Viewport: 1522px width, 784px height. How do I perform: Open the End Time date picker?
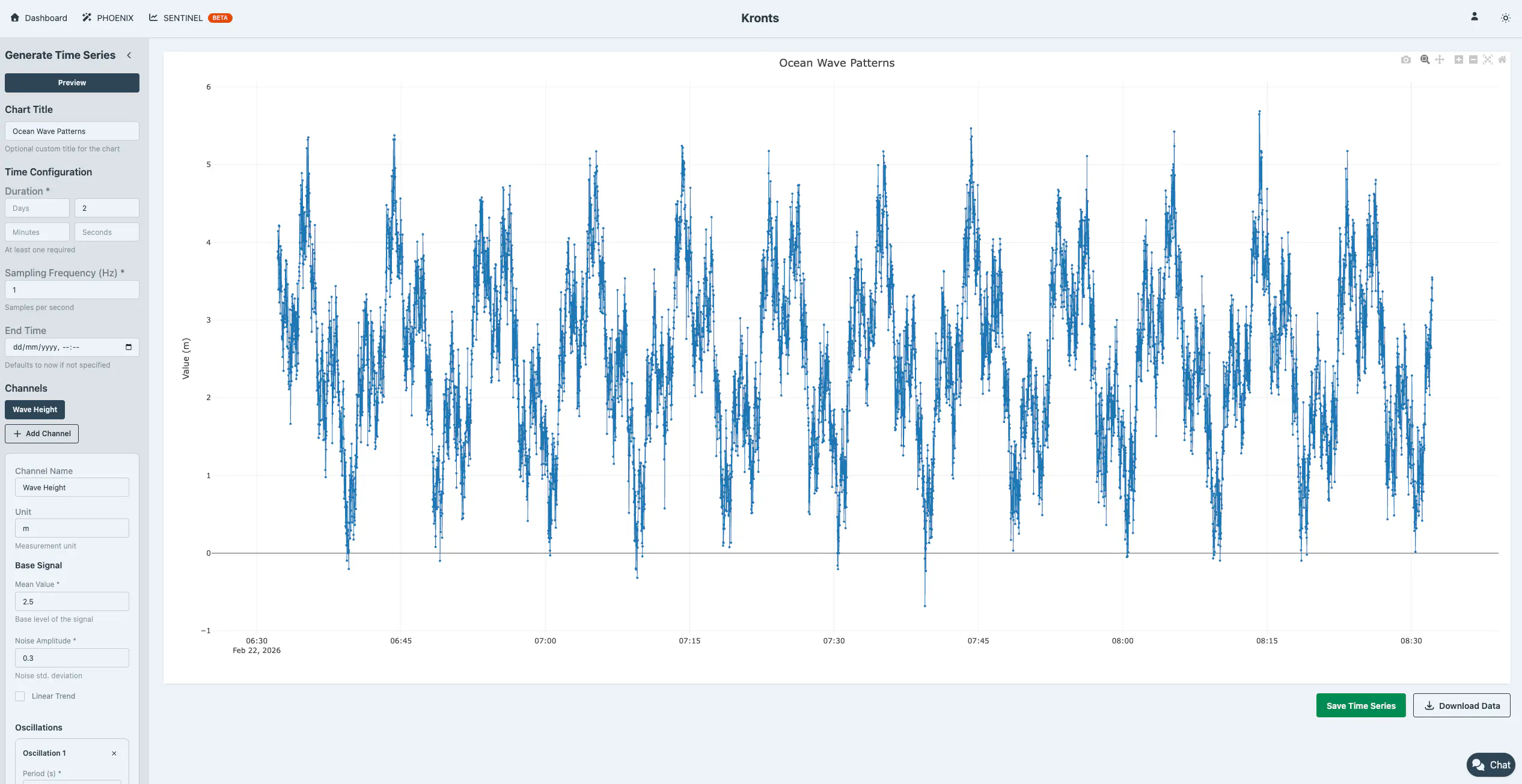(128, 347)
